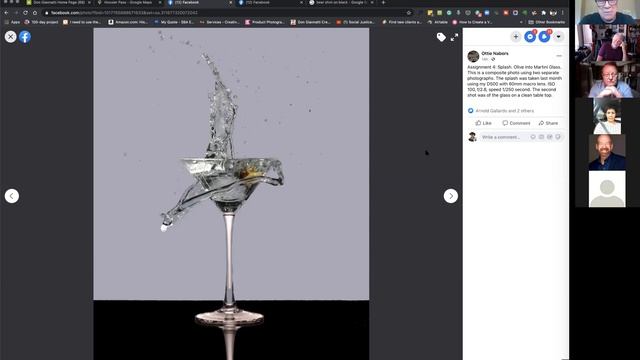This screenshot has height=360, width=640.
Task: Select the blank avatar placeholder participant tile
Action: click(607, 189)
